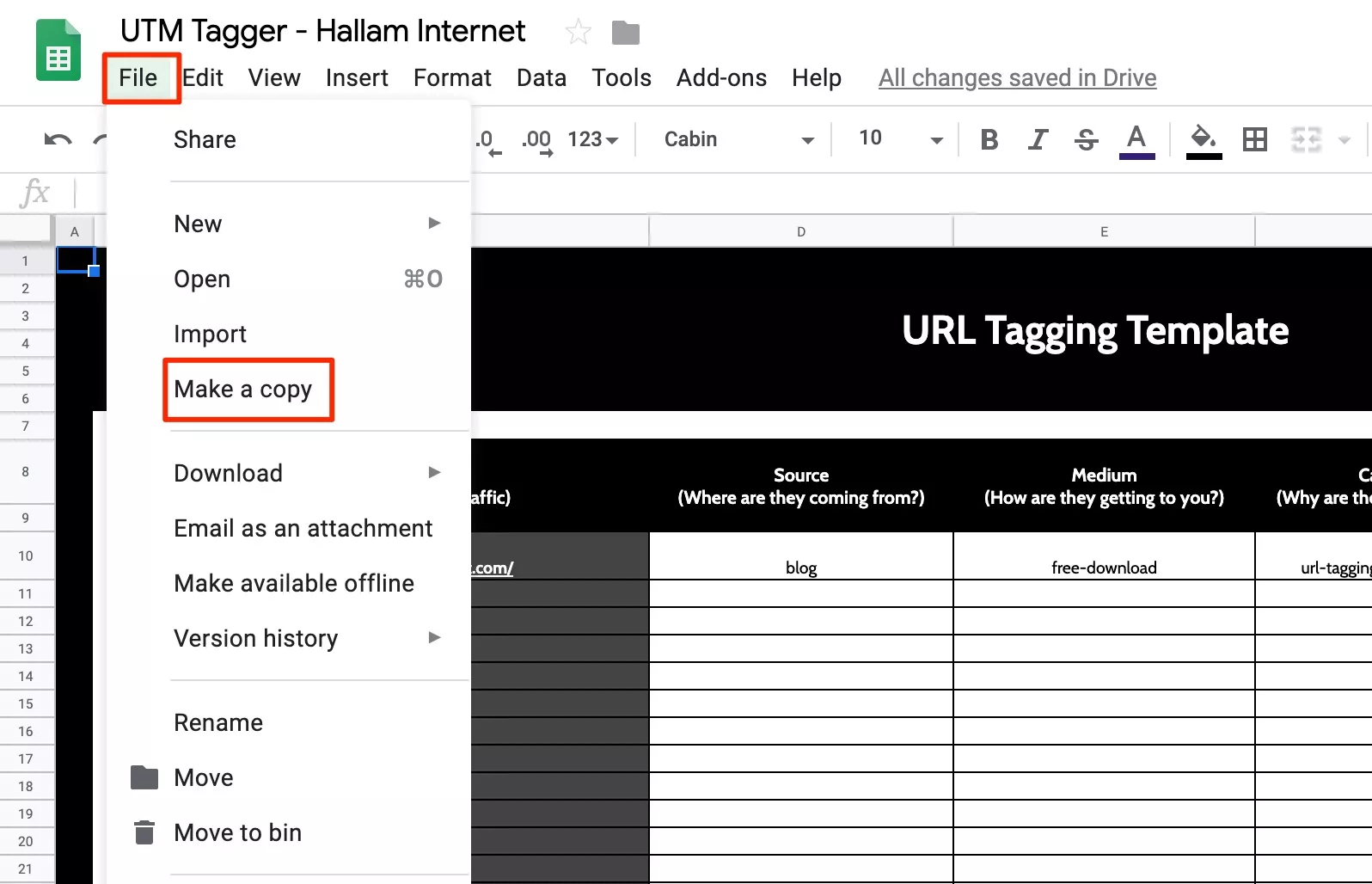Click the document title UTM Tagger
The image size is (1372, 884).
(x=322, y=31)
